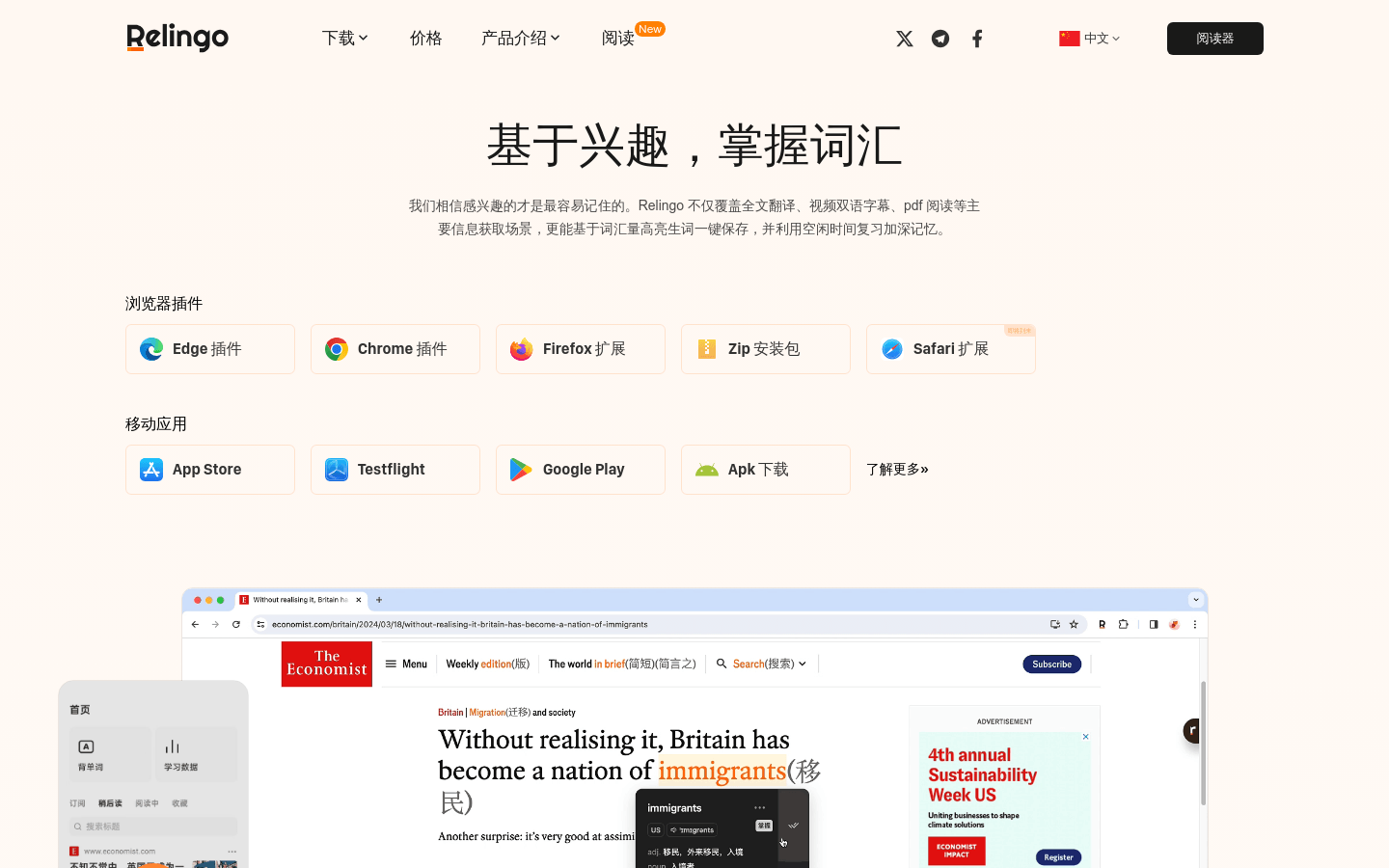Click the Edge browser icon

tap(151, 349)
